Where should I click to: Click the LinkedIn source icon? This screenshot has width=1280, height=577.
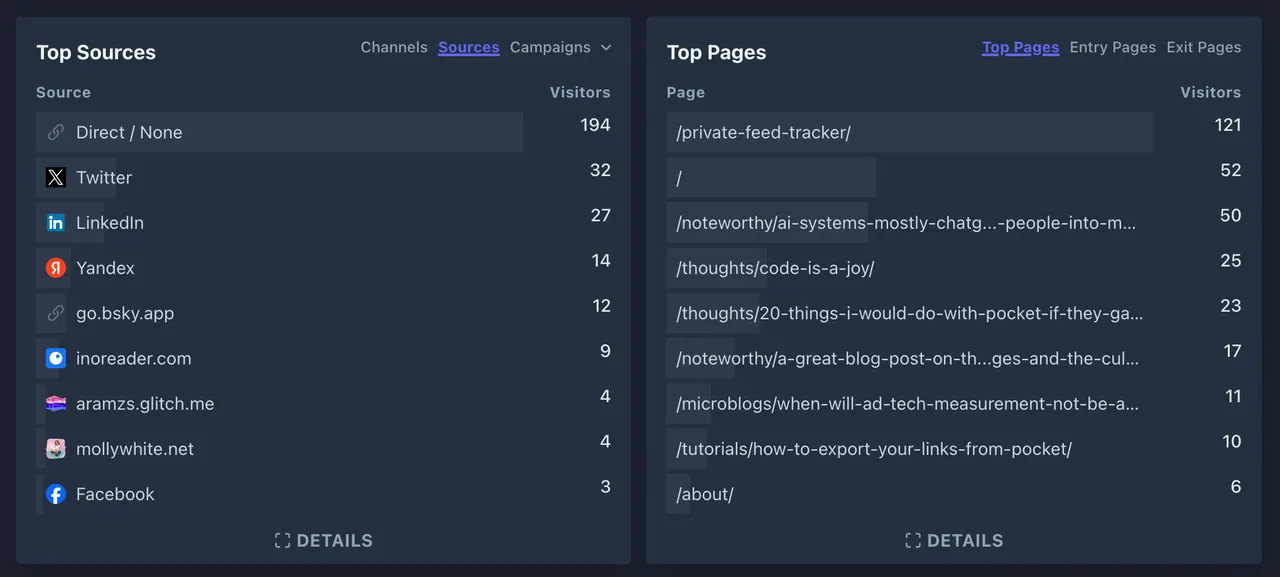coord(55,222)
